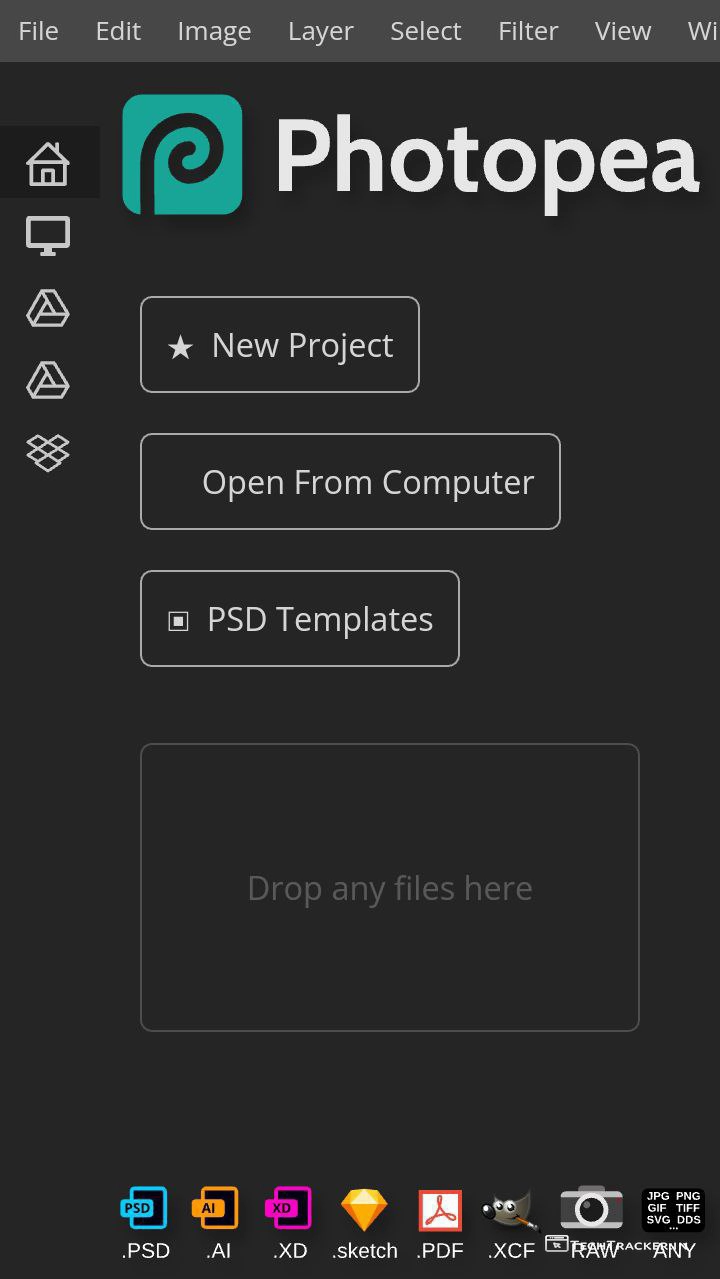720x1279 pixels.
Task: Click the Home icon in the sidebar
Action: coord(48,163)
